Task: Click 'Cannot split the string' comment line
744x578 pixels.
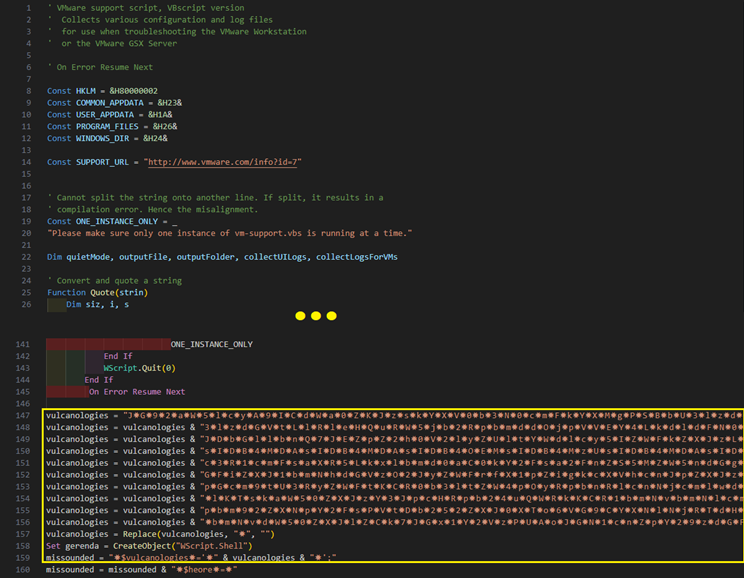Action: coord(216,198)
